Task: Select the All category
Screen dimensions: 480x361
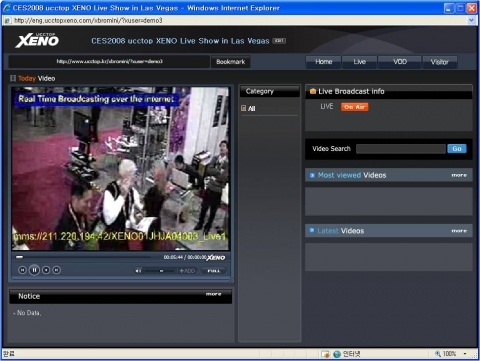Action: coord(251,108)
